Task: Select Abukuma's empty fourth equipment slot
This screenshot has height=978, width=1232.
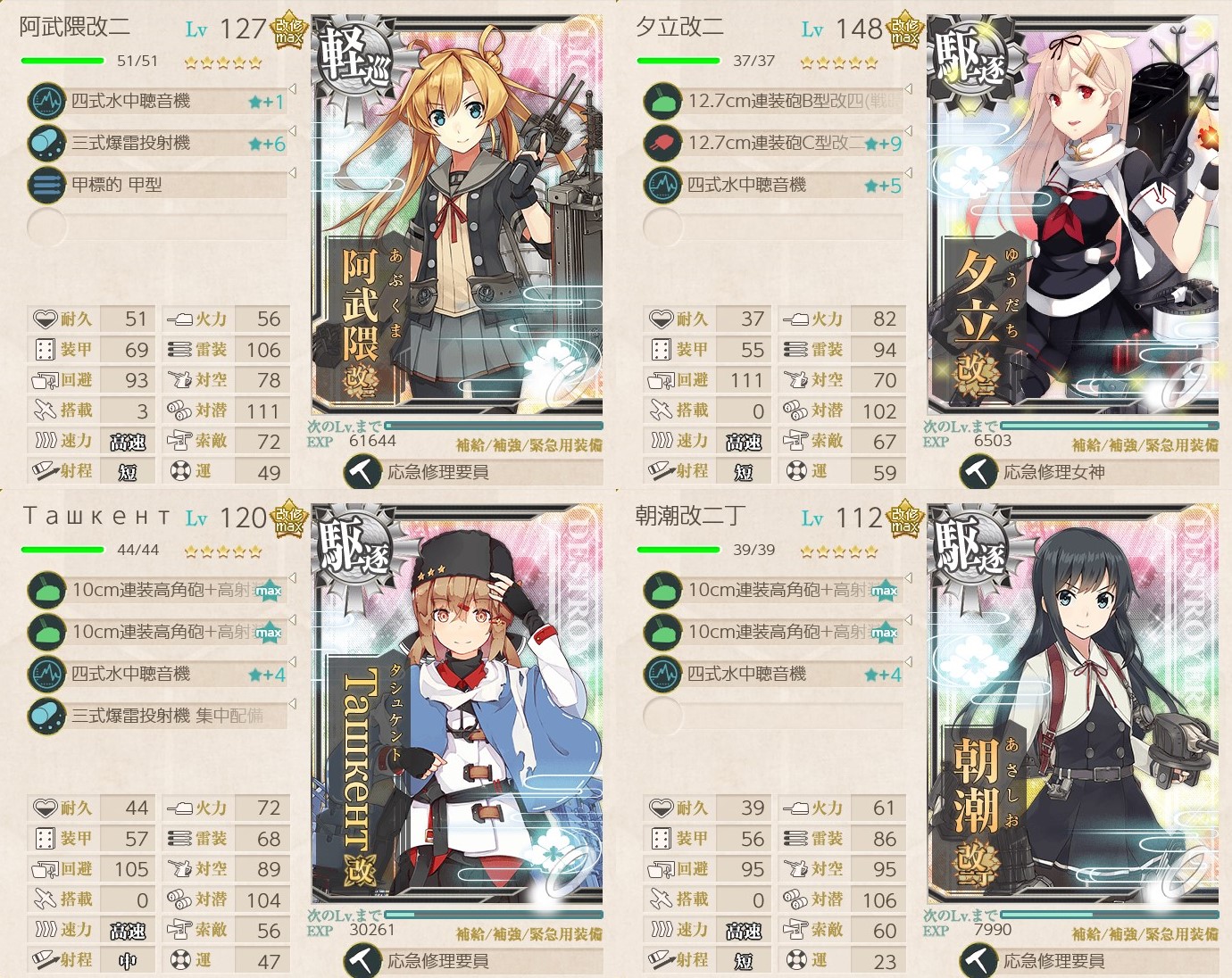Action: pyautogui.click(x=158, y=227)
